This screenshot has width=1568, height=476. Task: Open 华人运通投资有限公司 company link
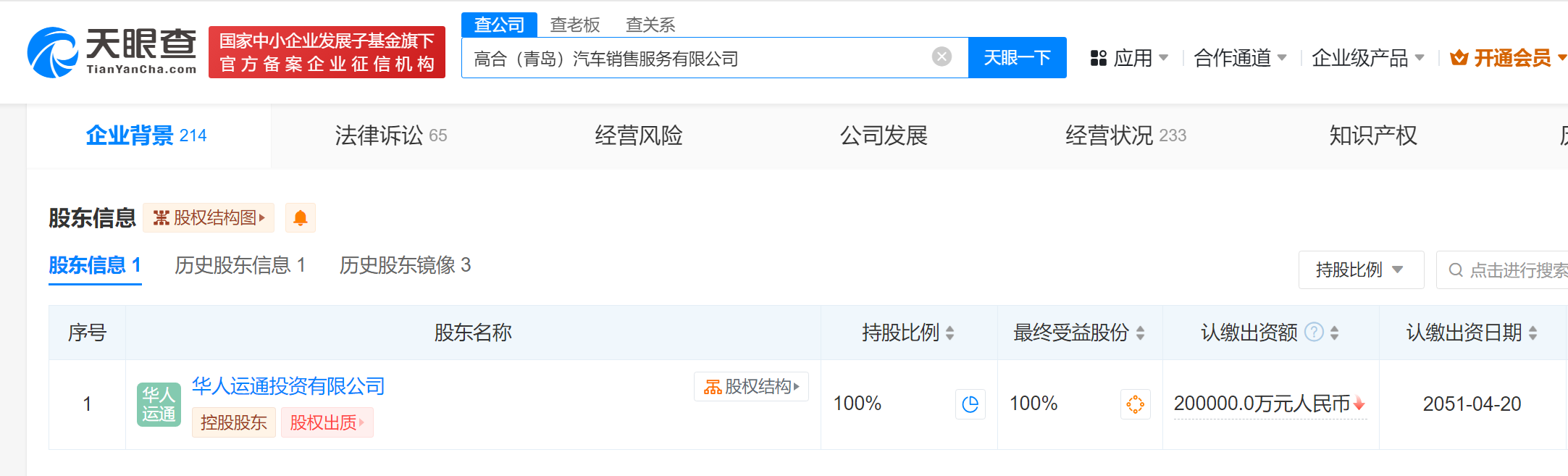[x=288, y=385]
